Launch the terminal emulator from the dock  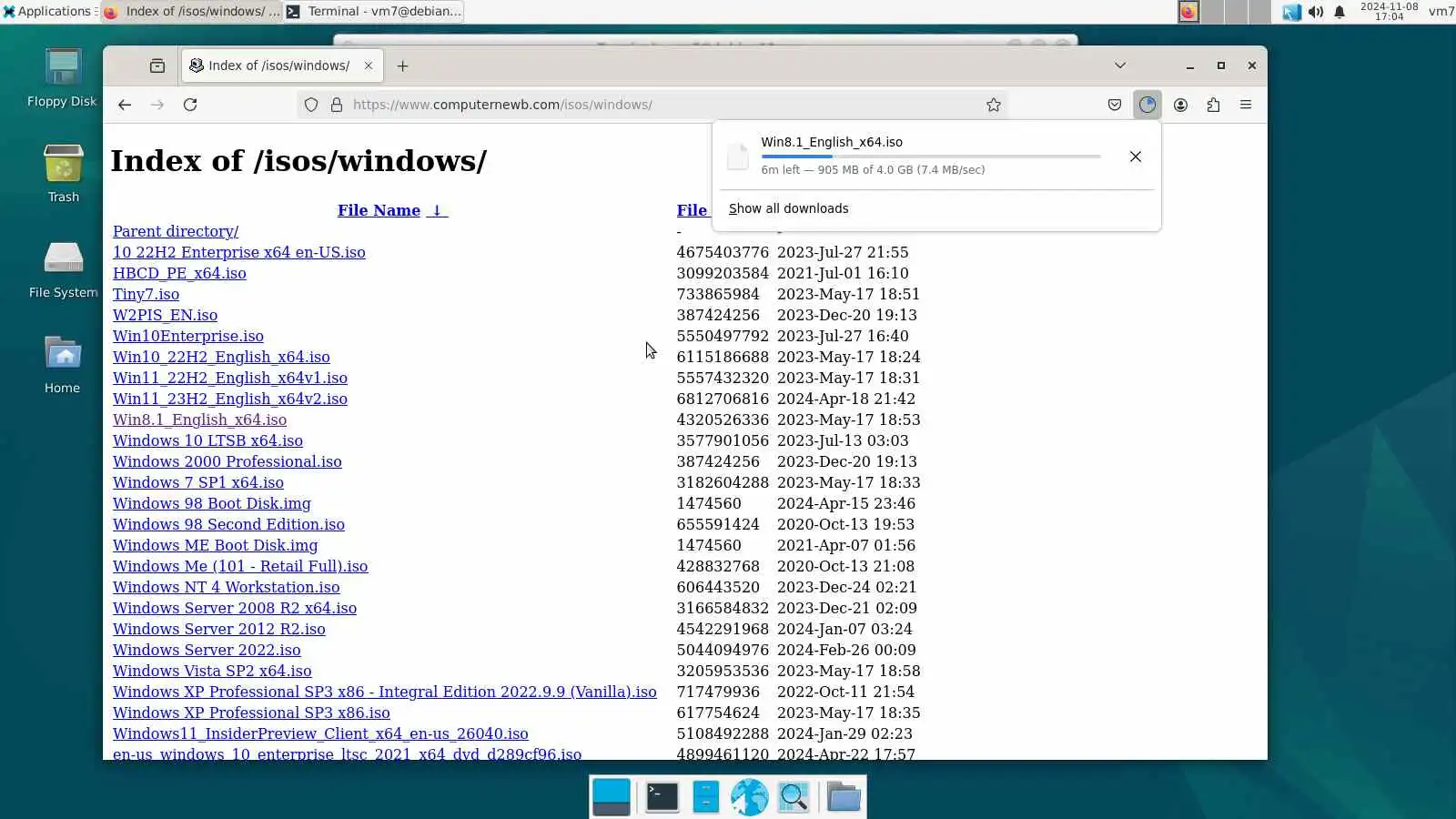tap(662, 797)
